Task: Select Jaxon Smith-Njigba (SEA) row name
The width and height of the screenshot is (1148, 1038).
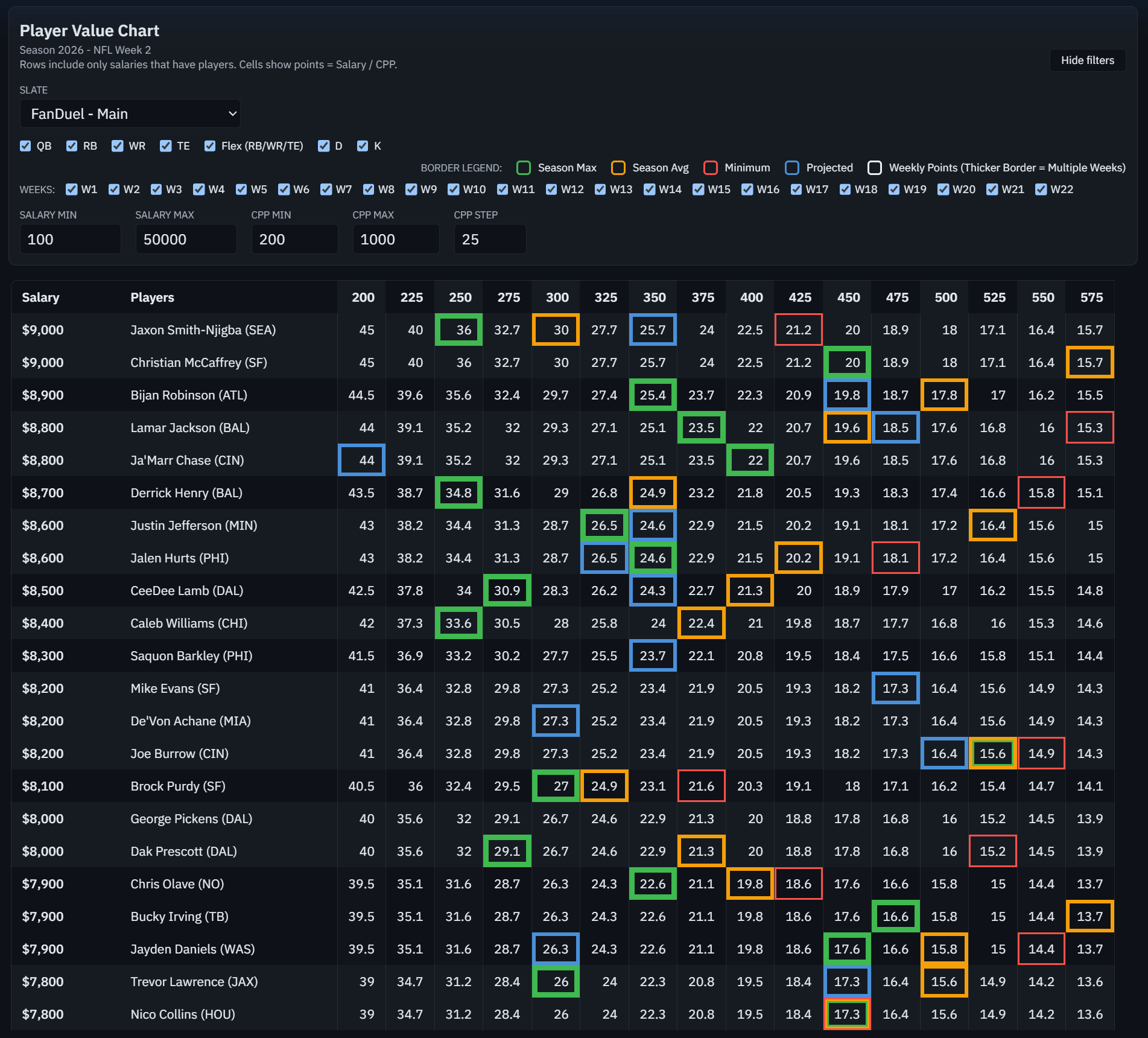Action: coord(203,330)
